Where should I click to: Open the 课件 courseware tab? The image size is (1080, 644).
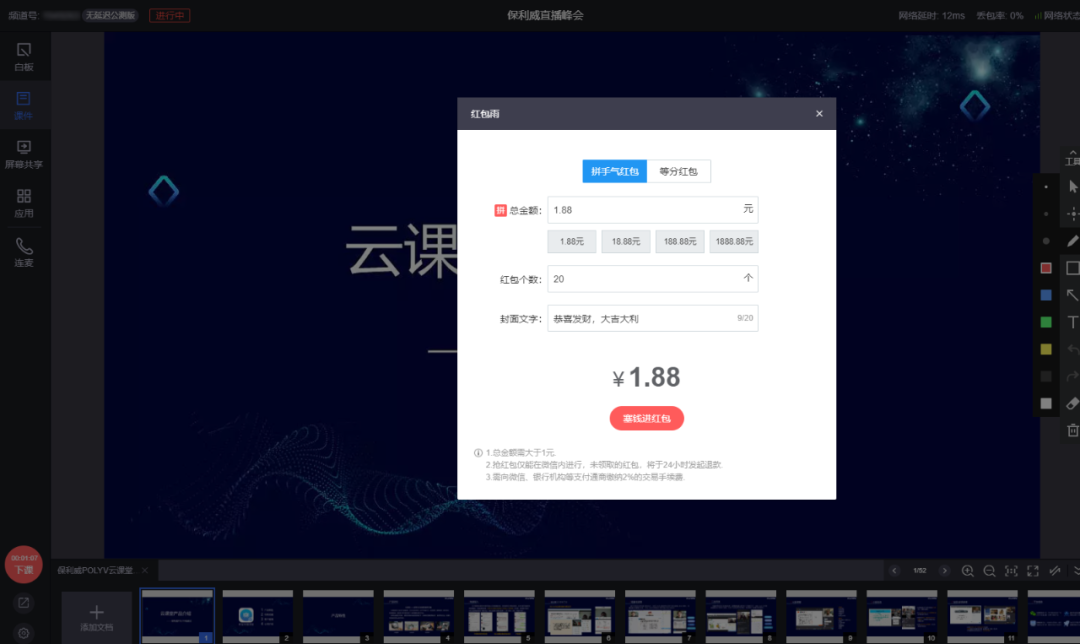click(x=24, y=104)
